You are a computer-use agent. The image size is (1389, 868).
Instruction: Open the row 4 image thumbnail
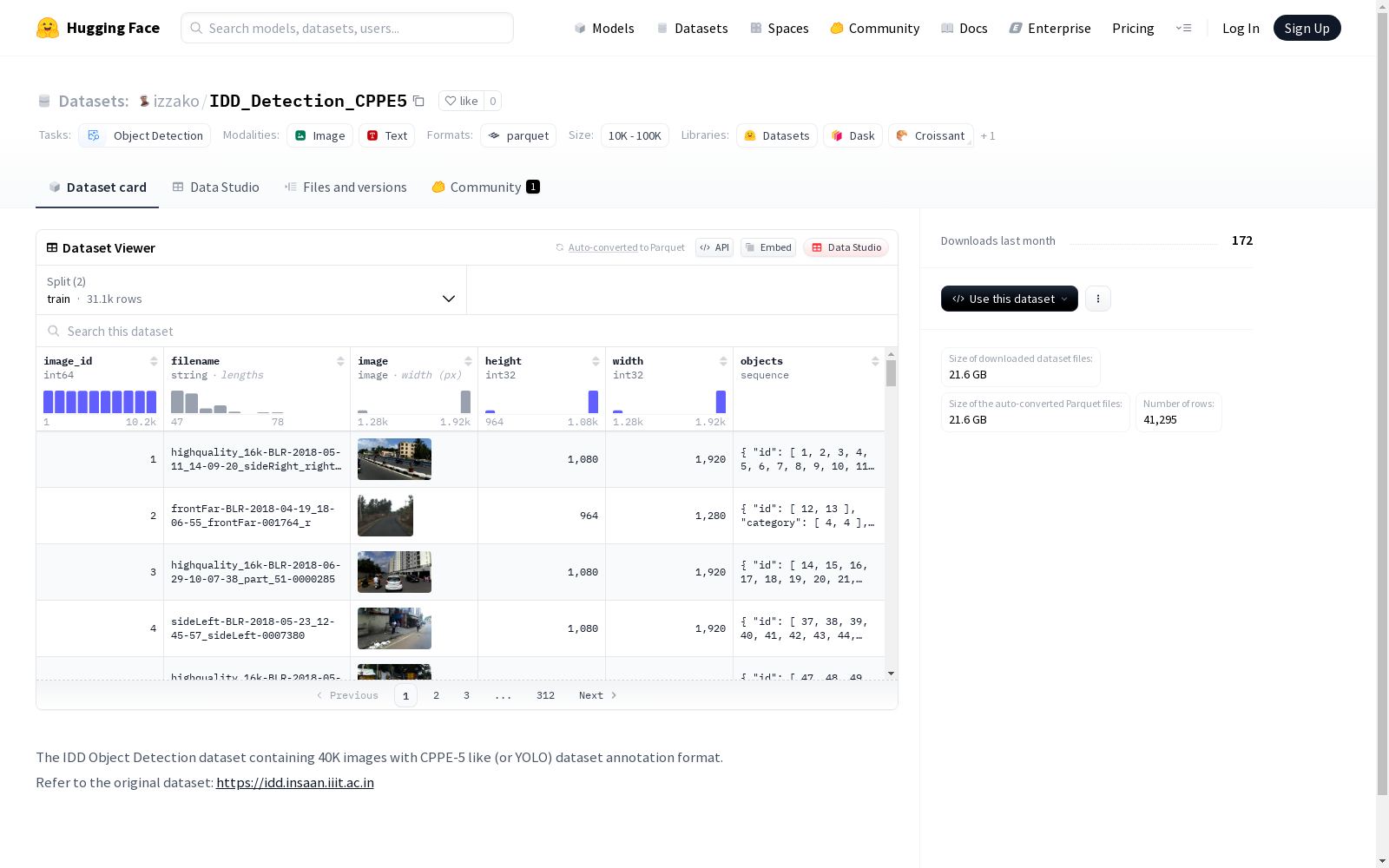click(x=394, y=628)
